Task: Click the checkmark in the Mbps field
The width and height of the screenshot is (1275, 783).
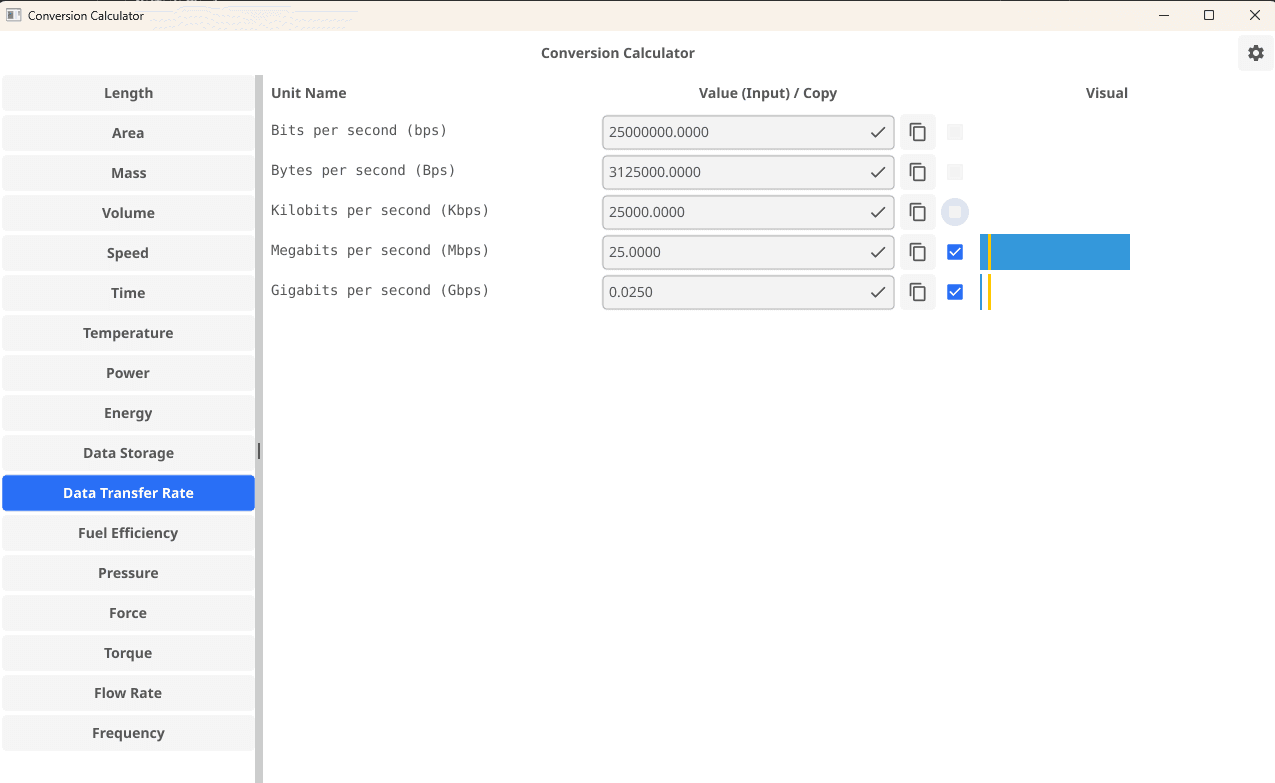Action: (x=877, y=251)
